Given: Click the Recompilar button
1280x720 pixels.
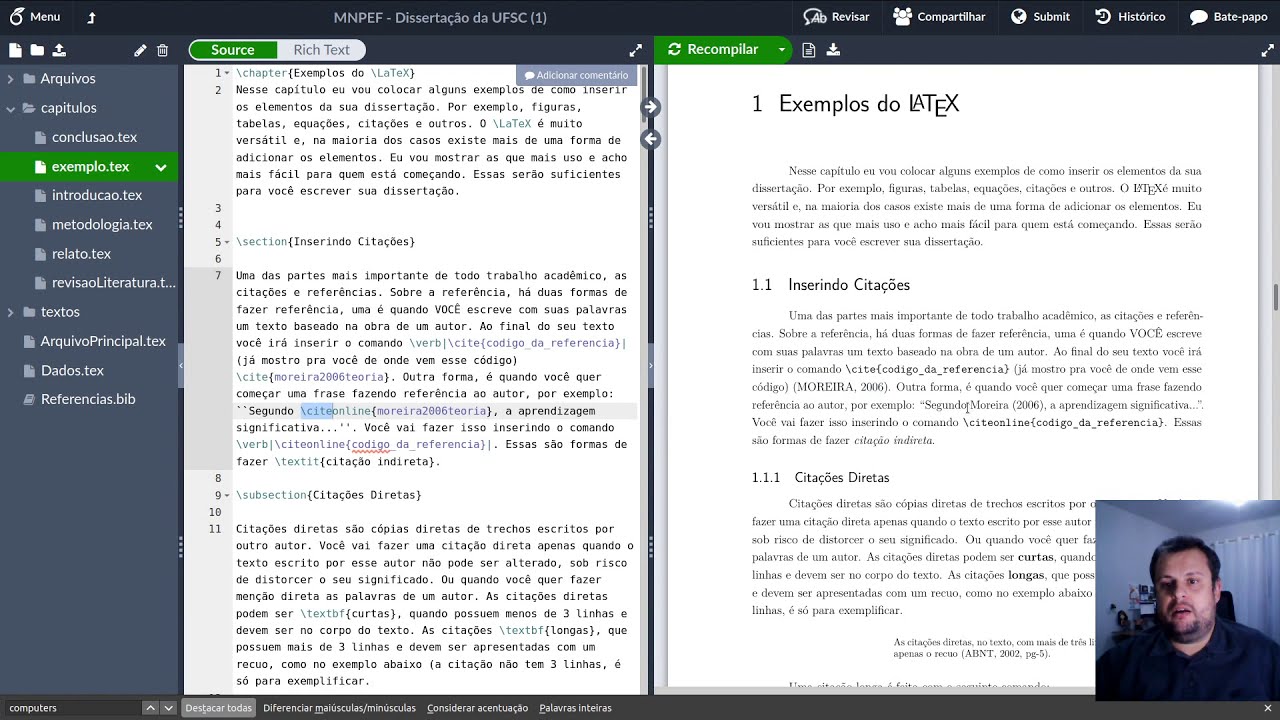Looking at the screenshot, I should click(x=714, y=49).
